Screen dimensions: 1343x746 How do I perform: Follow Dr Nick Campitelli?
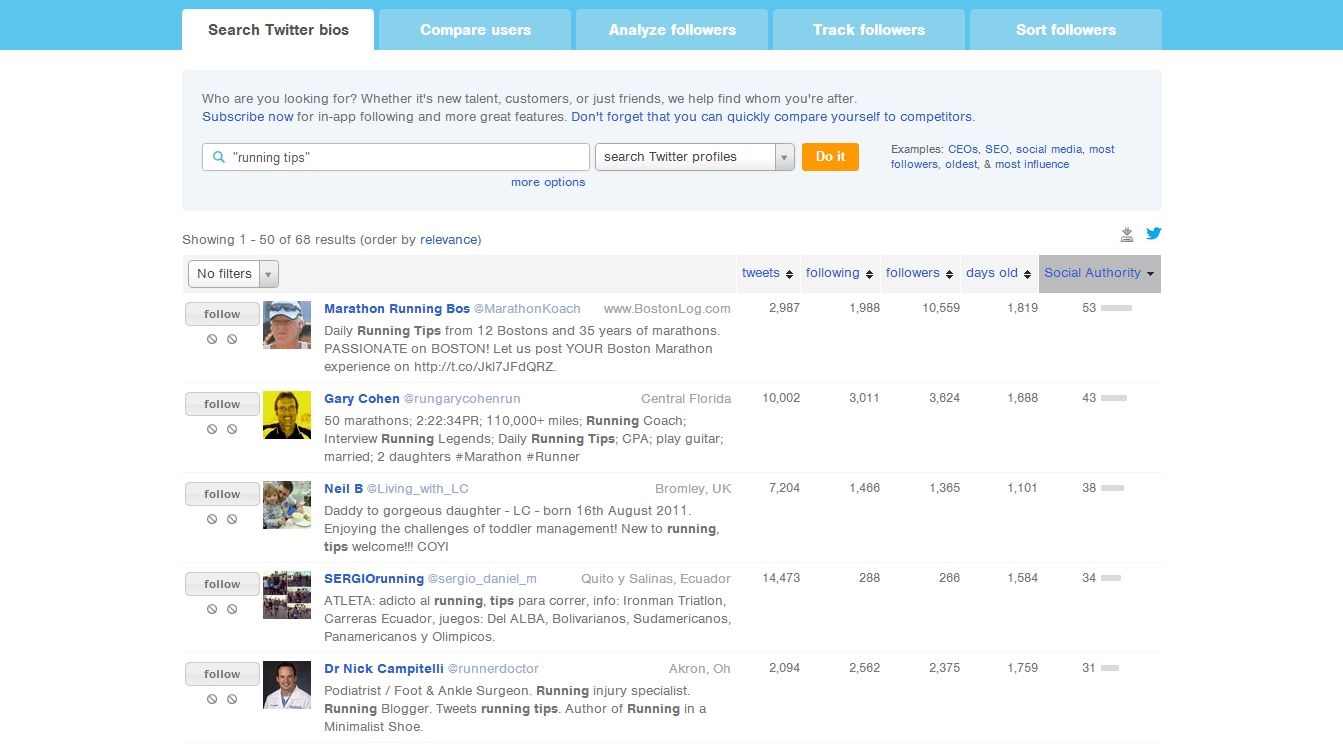point(222,674)
